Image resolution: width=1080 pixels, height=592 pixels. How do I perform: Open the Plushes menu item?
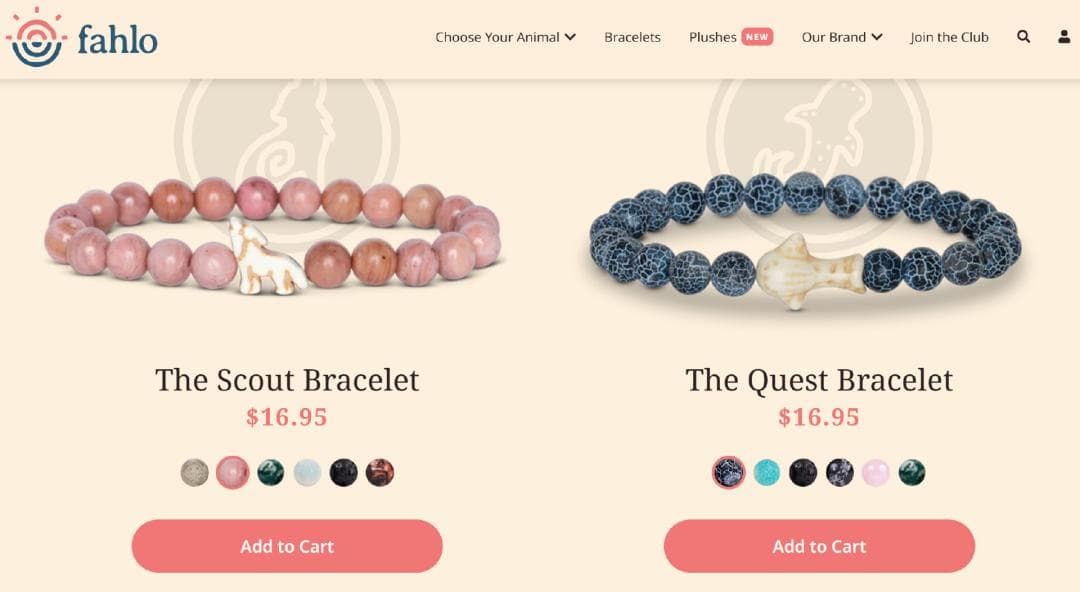pyautogui.click(x=713, y=37)
